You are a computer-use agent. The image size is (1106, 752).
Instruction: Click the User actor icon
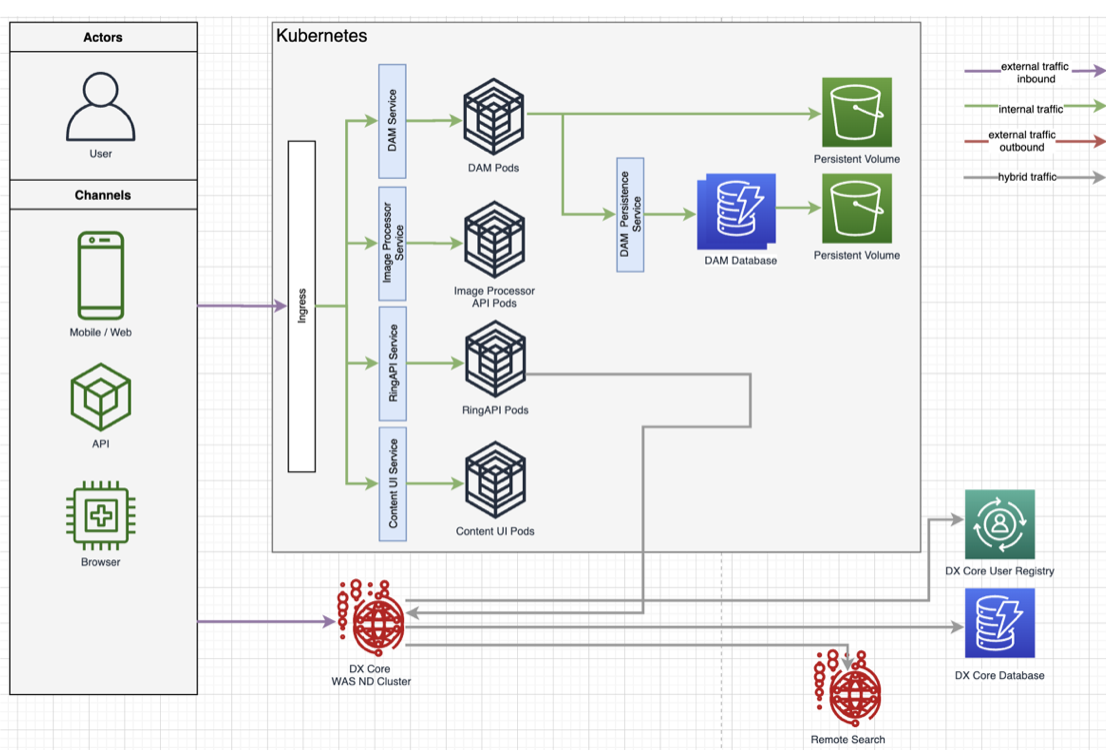pyautogui.click(x=100, y=105)
